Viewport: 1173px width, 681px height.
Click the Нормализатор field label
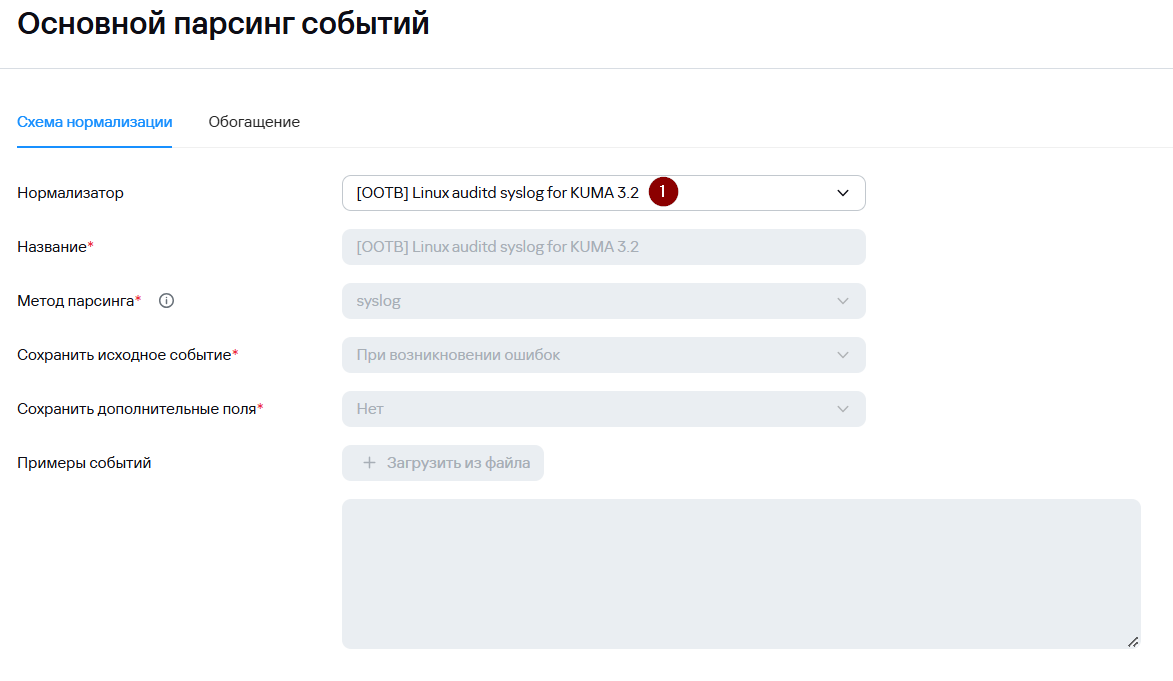tap(70, 193)
